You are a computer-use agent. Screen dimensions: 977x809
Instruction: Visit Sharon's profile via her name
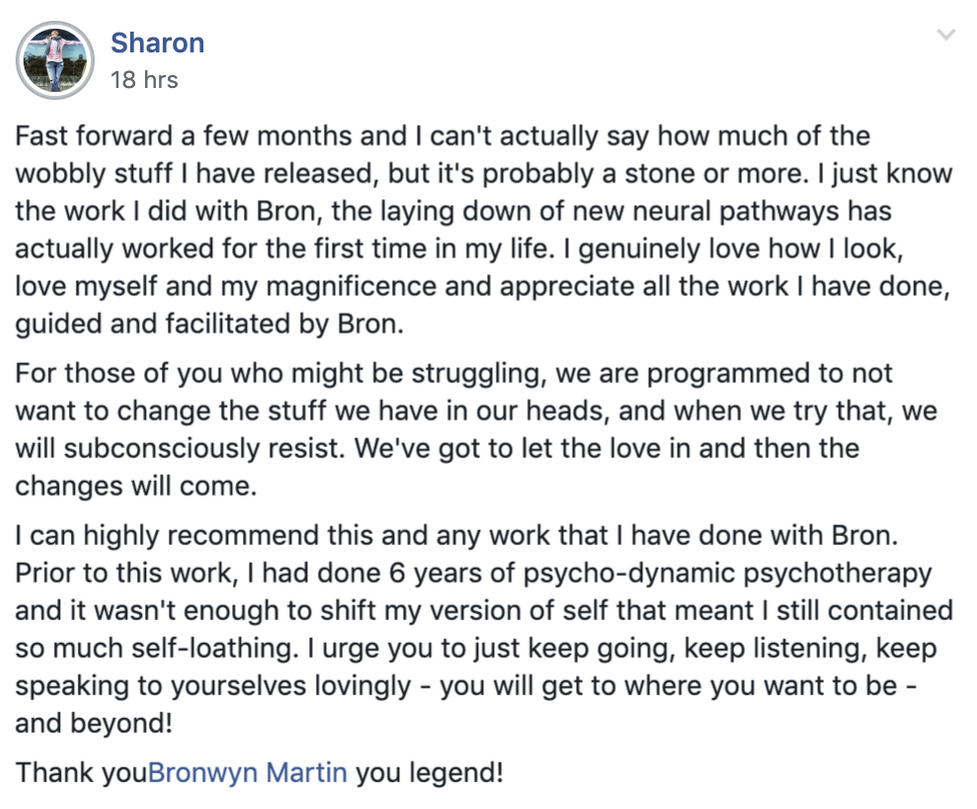[x=157, y=43]
